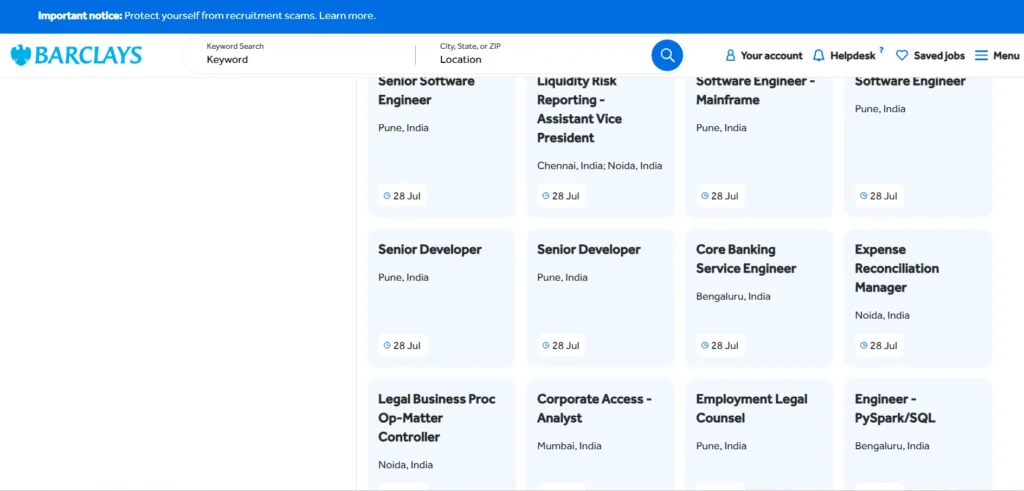Click the Location input field
Image resolution: width=1024 pixels, height=491 pixels.
click(541, 59)
